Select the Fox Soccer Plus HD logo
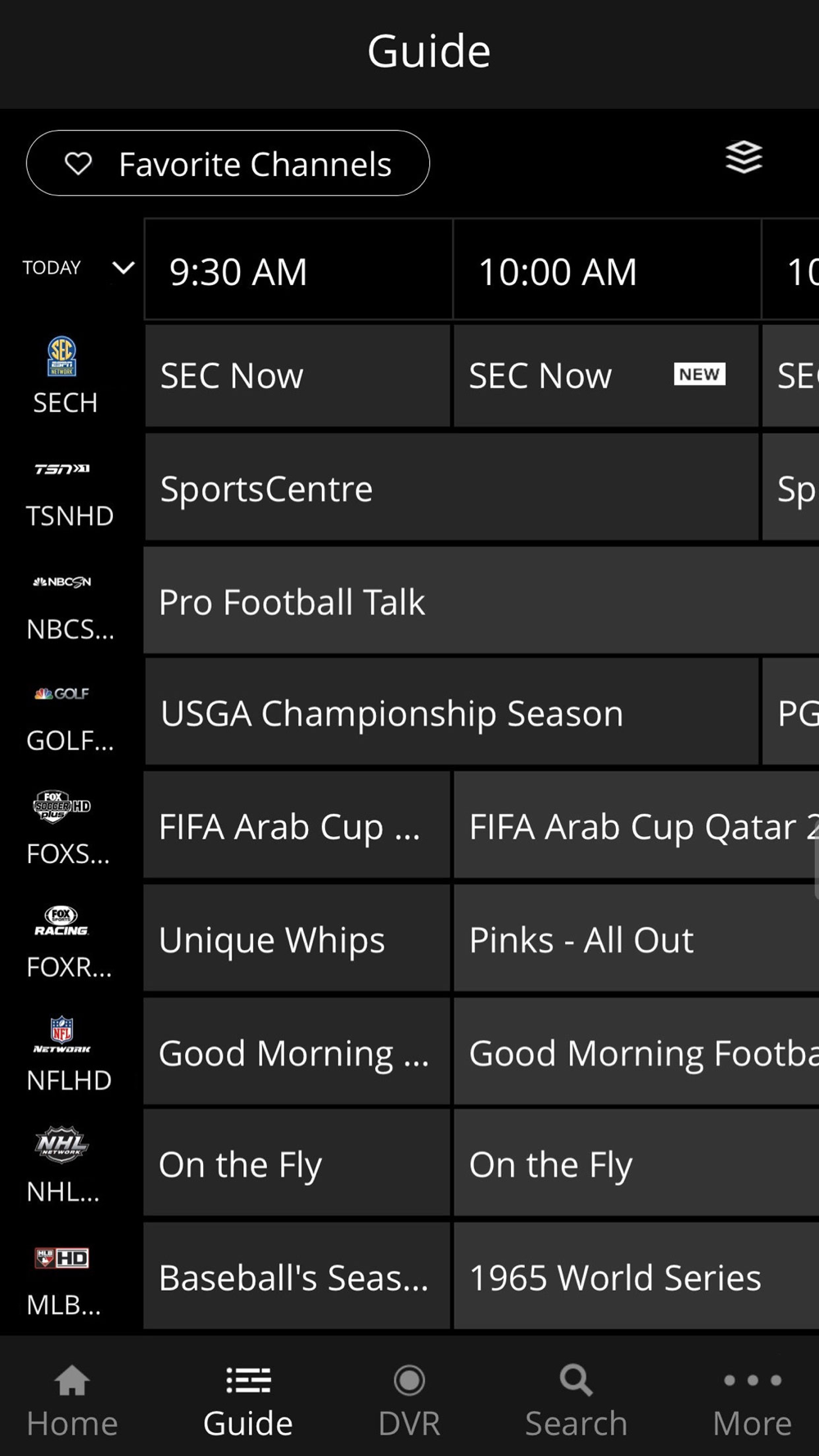Image resolution: width=819 pixels, height=1456 pixels. [x=62, y=806]
